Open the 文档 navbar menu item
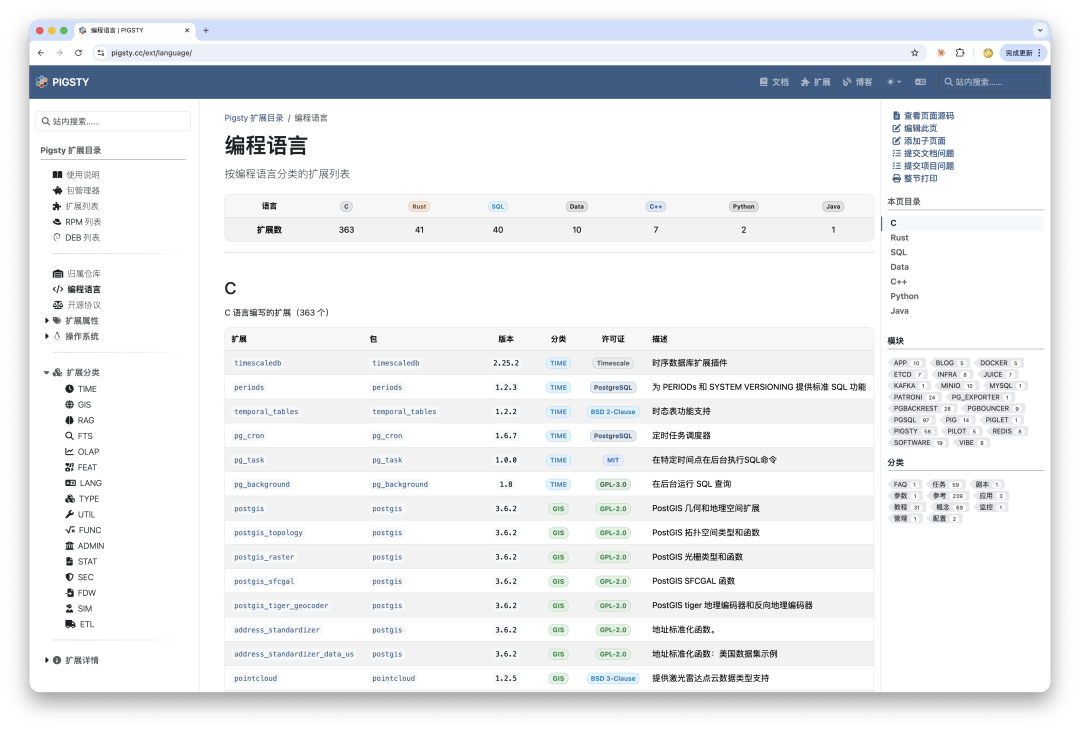Screen dimensions: 1080x731 [x=774, y=82]
